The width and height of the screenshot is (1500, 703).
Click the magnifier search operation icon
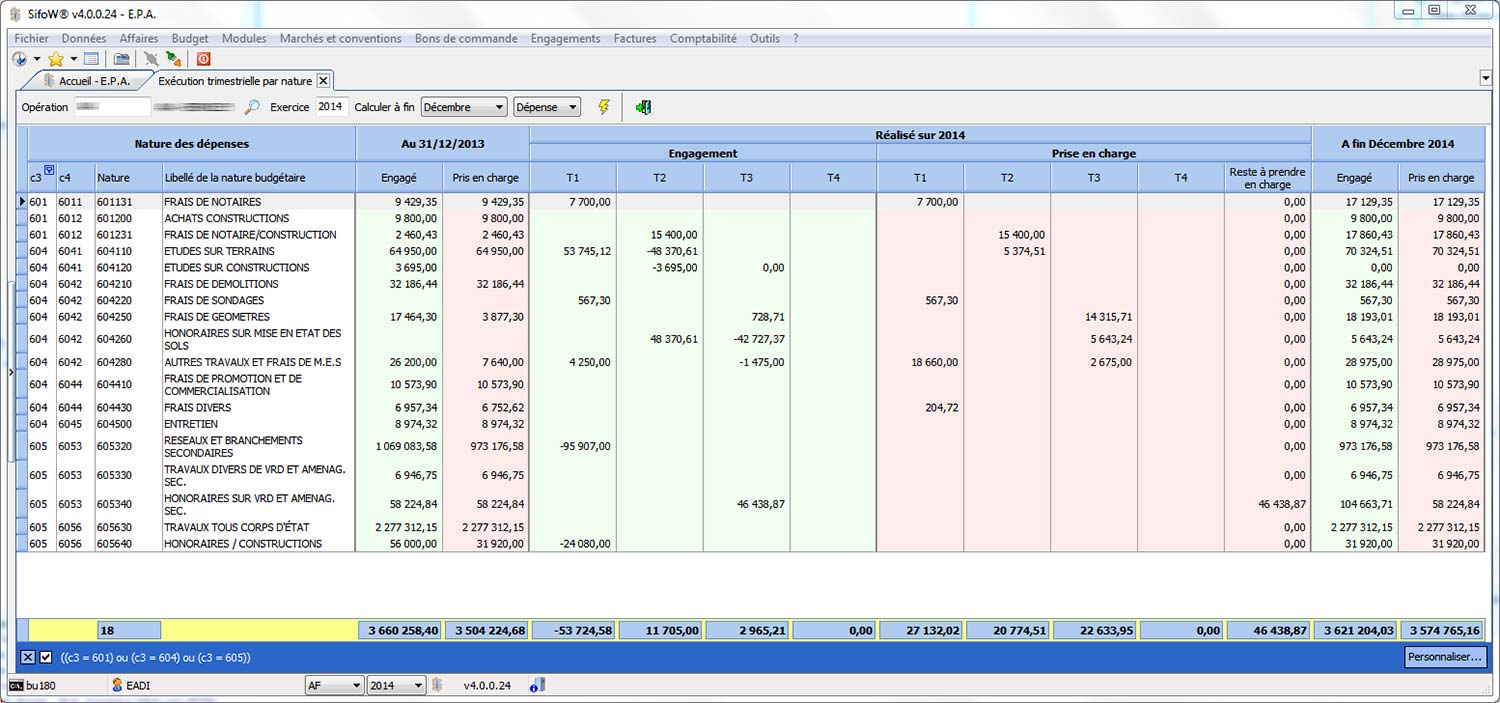click(252, 107)
